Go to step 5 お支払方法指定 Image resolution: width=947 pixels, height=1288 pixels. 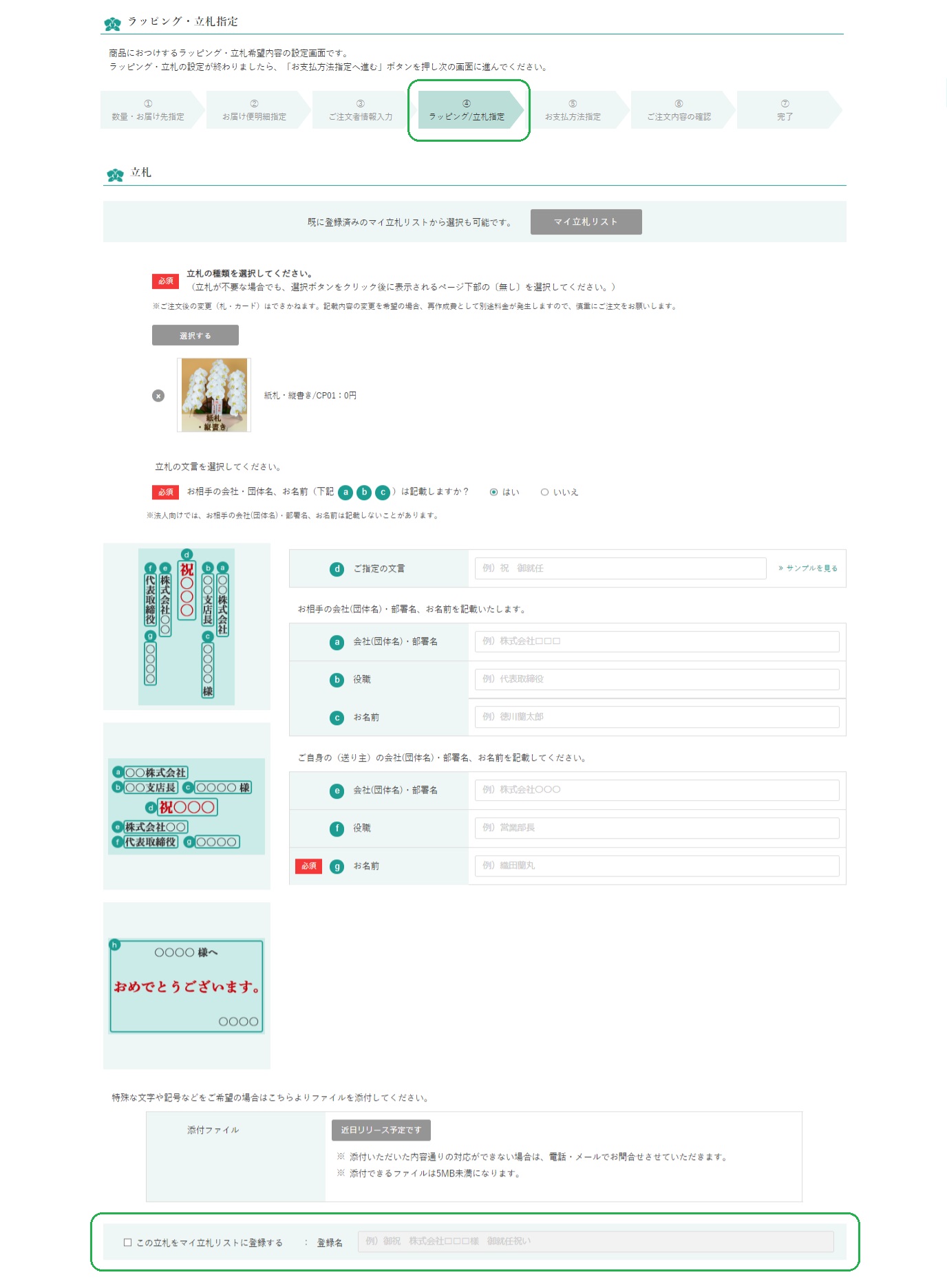[x=574, y=110]
